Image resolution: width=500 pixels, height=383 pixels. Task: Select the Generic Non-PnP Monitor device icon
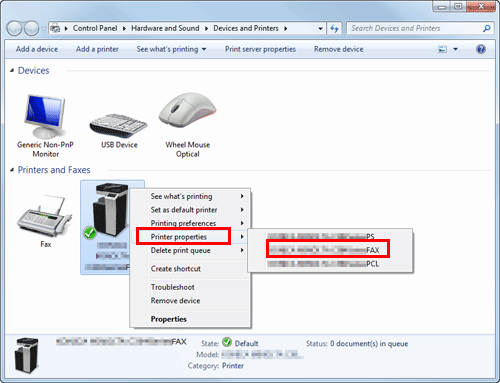coord(45,116)
